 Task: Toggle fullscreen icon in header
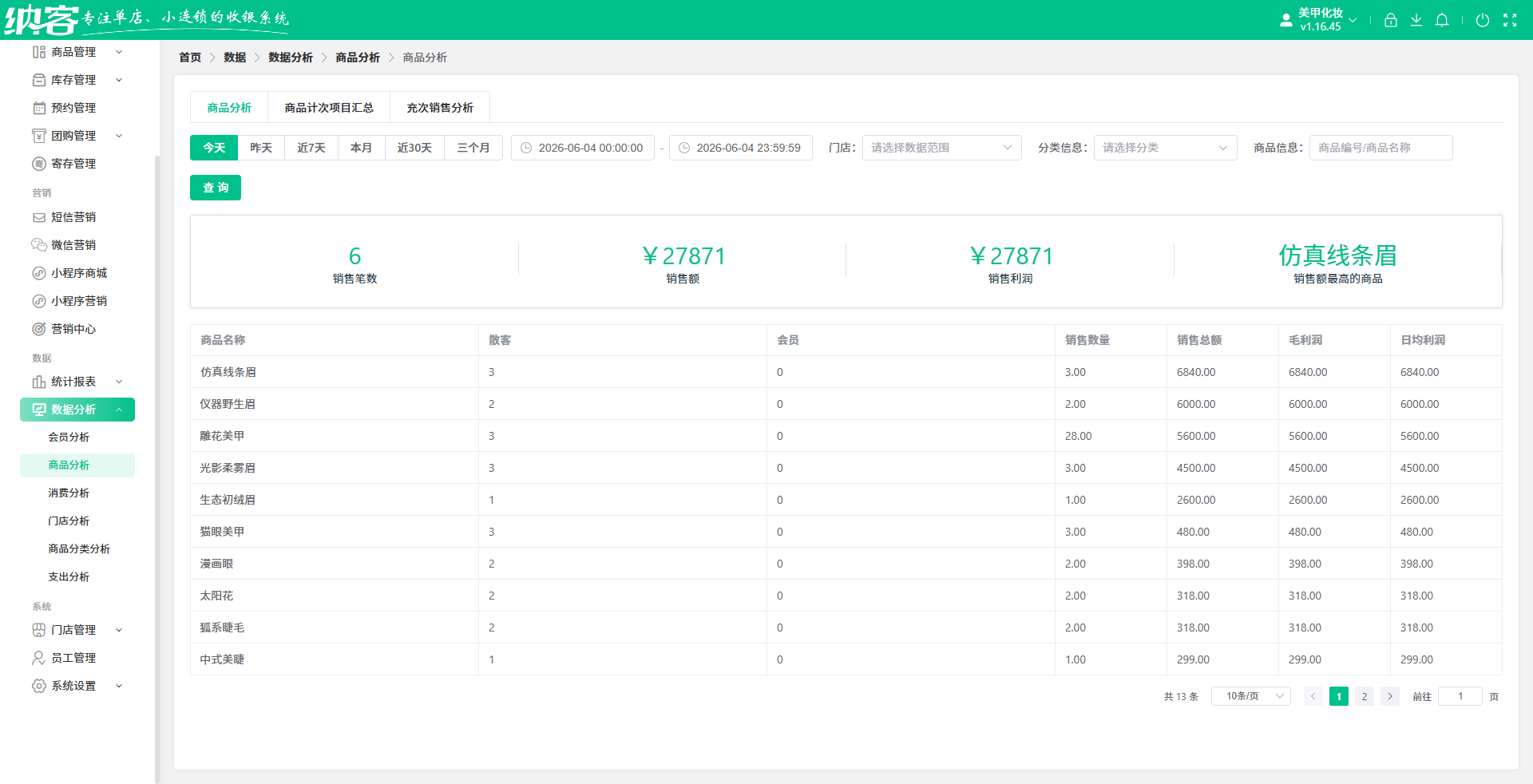(1509, 20)
